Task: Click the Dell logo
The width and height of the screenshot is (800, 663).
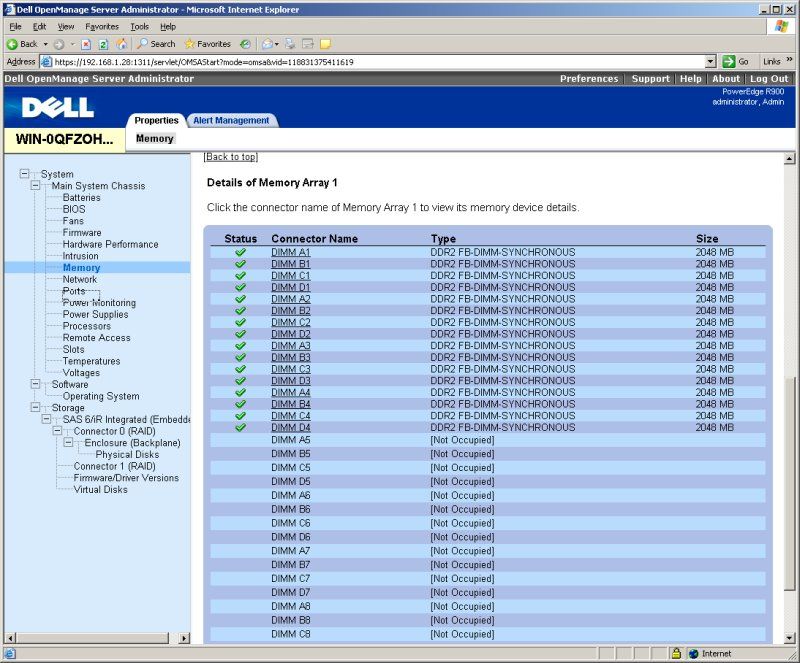Action: (x=58, y=107)
